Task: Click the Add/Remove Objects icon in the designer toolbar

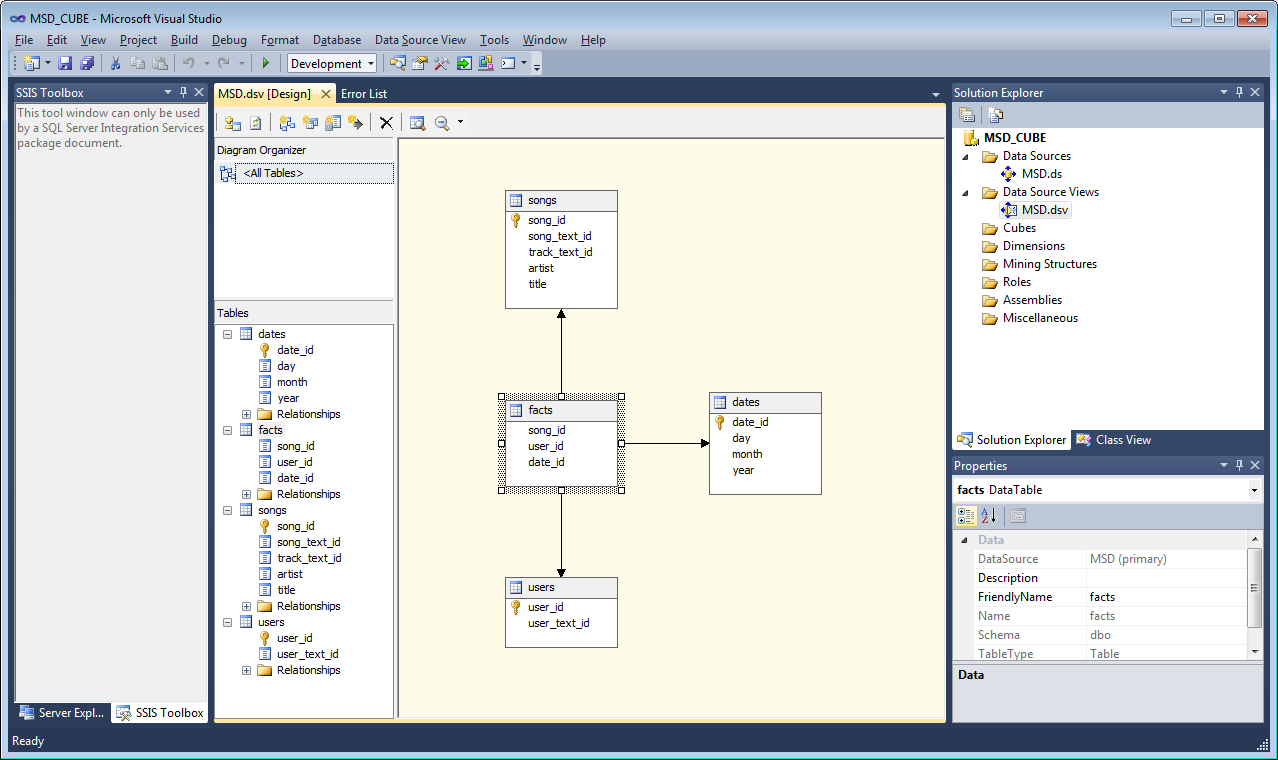Action: 233,123
